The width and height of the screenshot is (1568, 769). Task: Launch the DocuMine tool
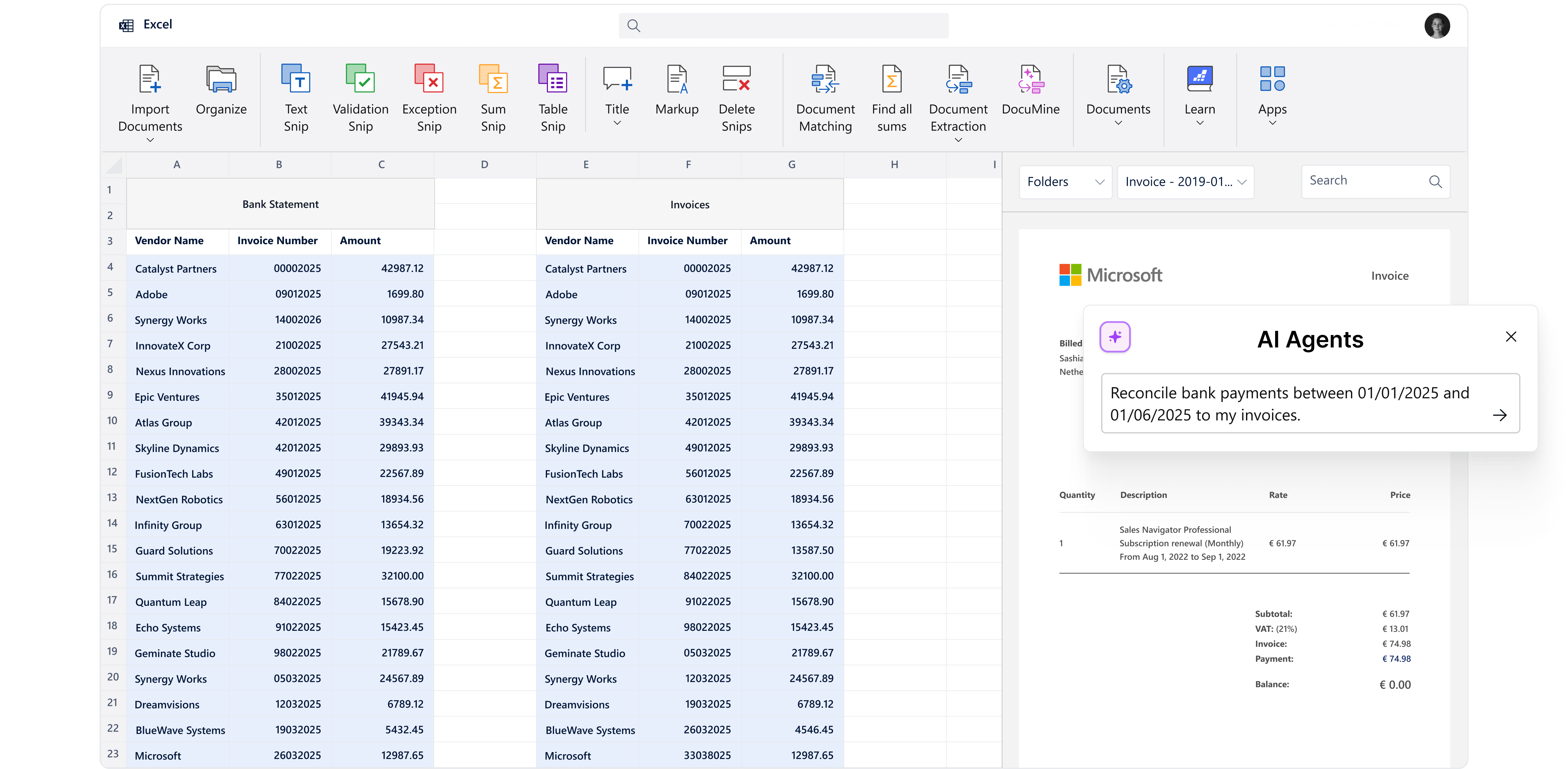click(1030, 79)
